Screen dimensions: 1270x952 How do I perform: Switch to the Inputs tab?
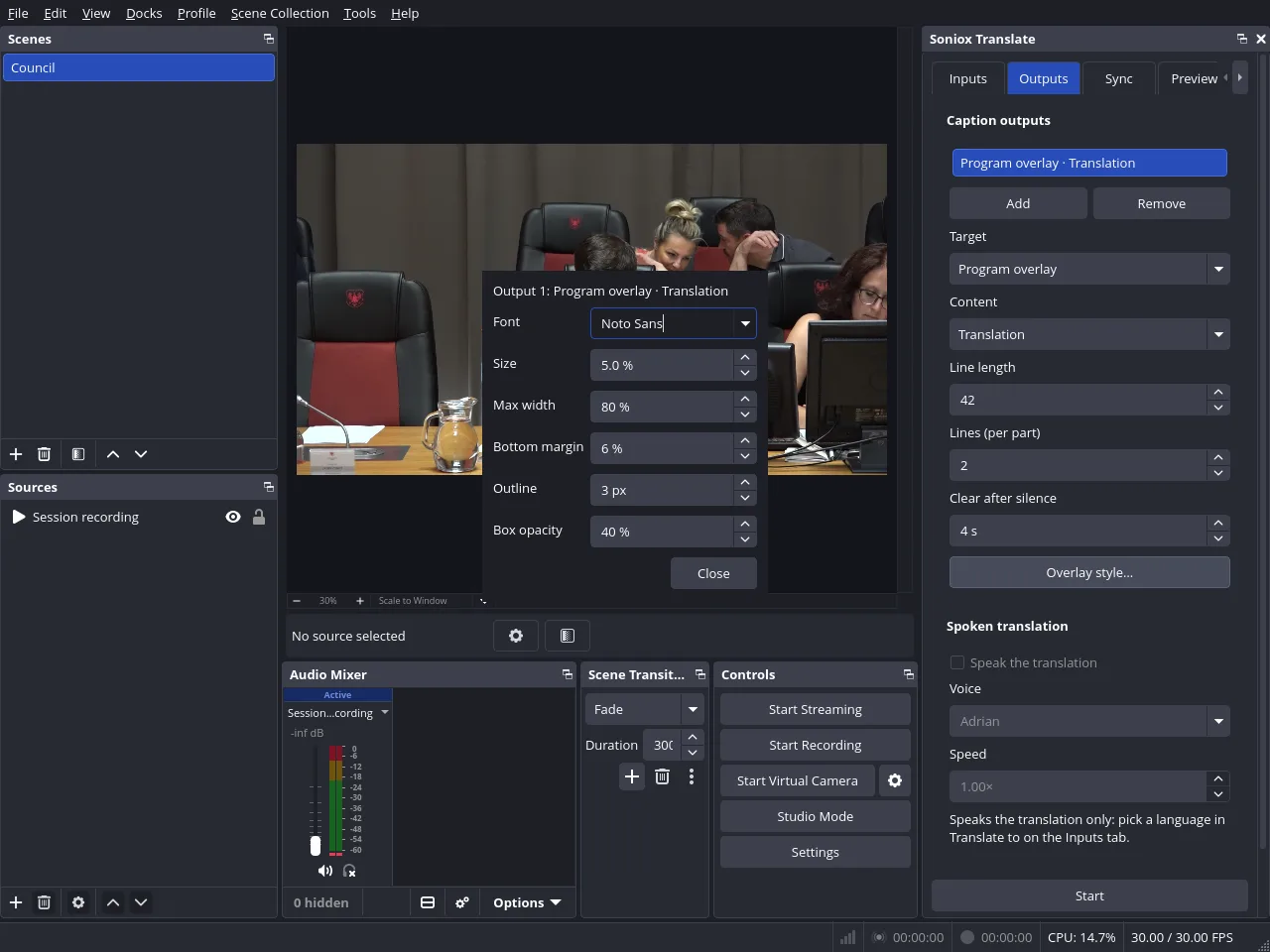point(967,78)
